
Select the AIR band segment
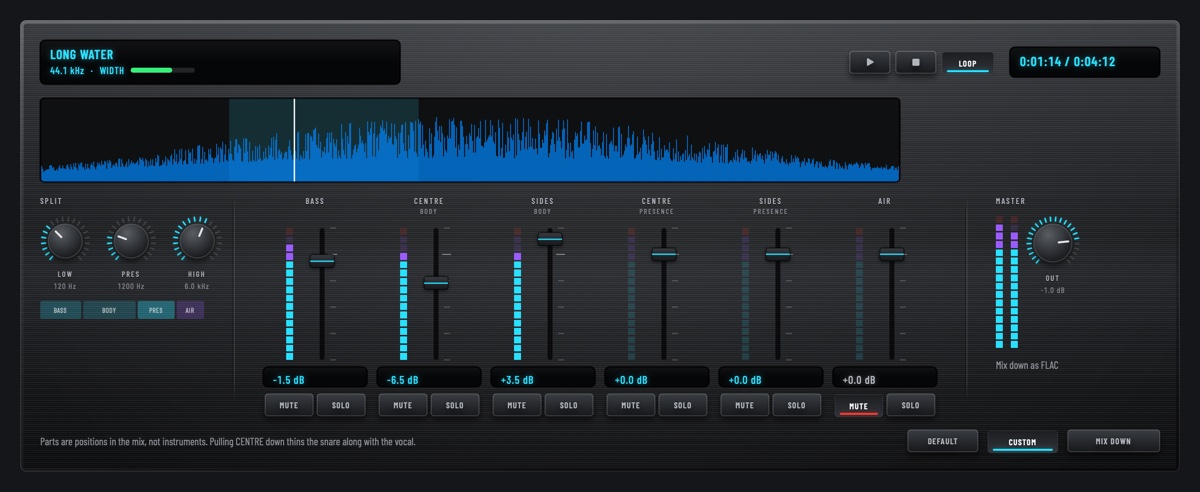pyautogui.click(x=190, y=310)
